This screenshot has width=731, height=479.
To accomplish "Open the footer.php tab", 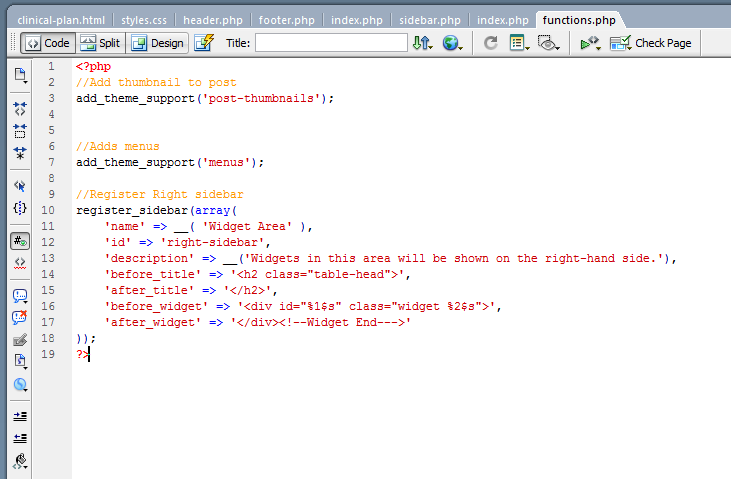I will [287, 20].
